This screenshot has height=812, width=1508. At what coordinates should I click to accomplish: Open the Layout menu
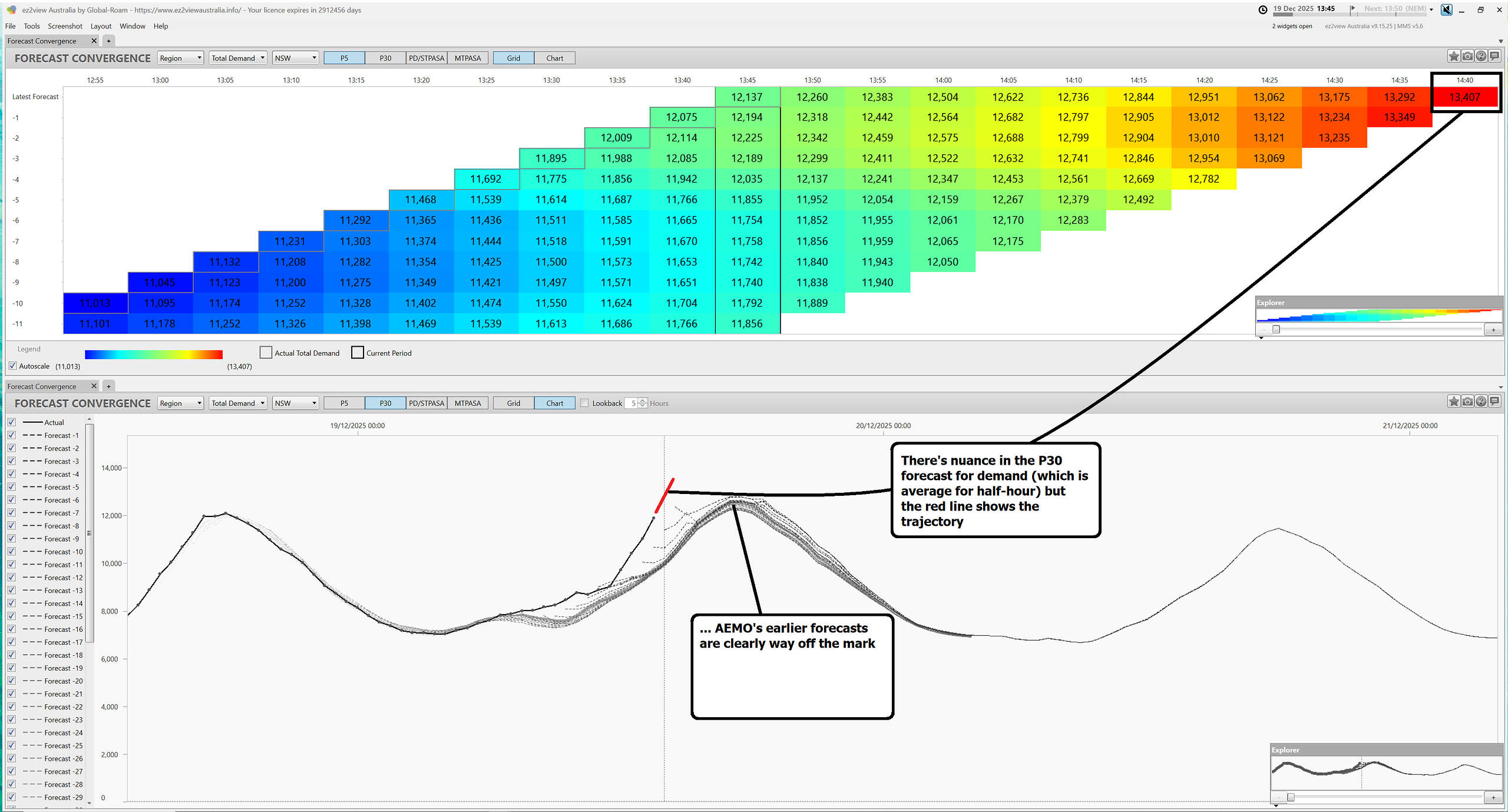101,26
